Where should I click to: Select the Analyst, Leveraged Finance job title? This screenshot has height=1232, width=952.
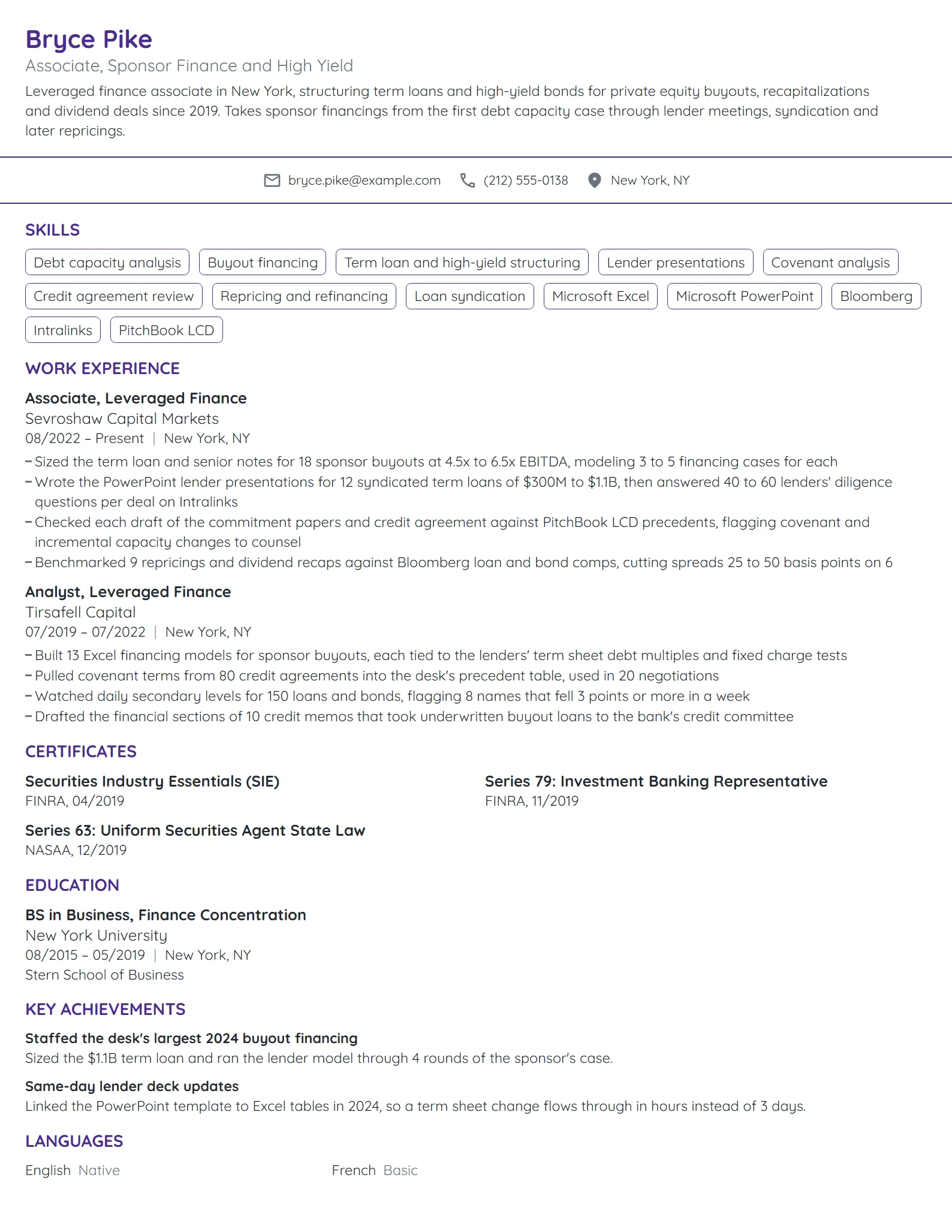[128, 592]
